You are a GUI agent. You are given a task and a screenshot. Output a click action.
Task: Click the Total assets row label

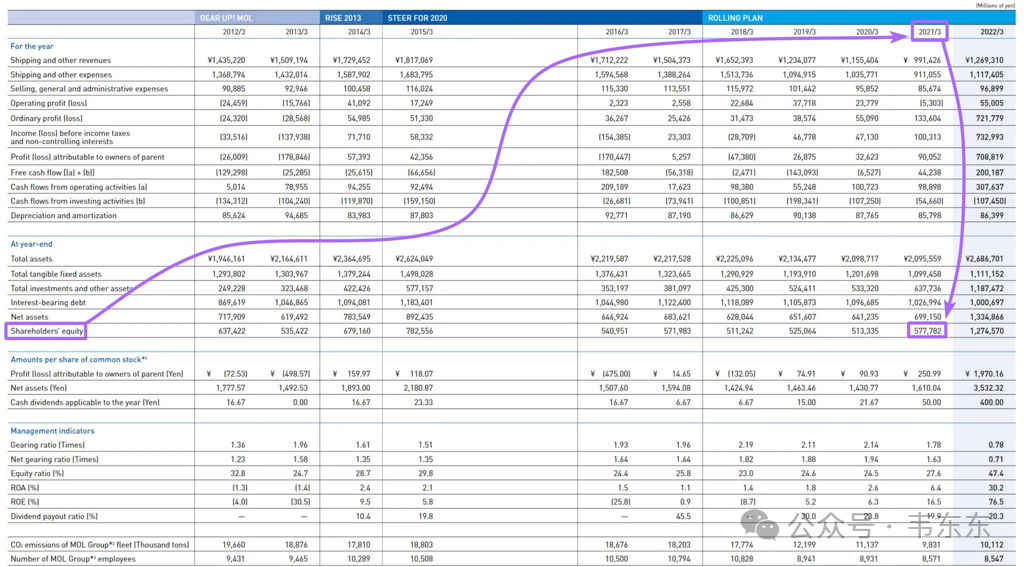(31, 259)
